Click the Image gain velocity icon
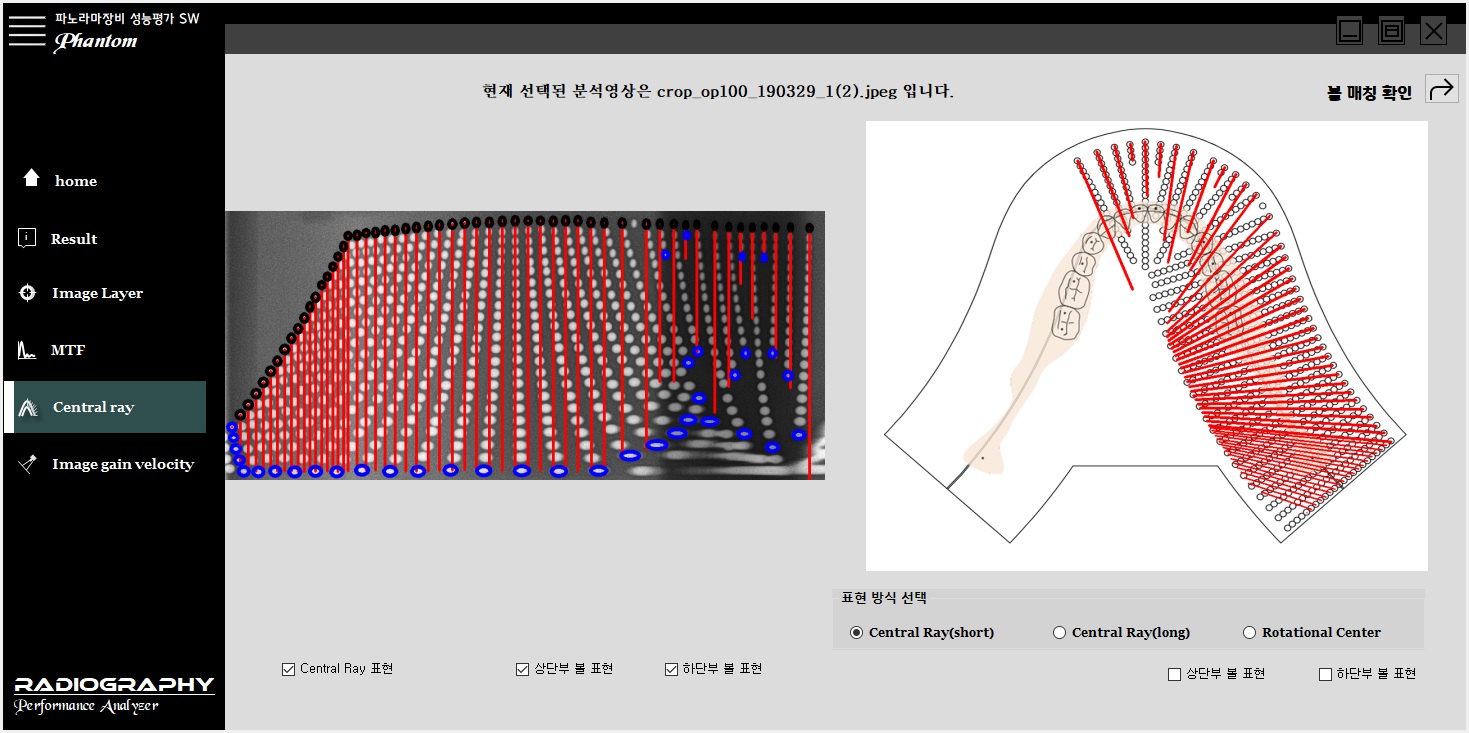 28,464
